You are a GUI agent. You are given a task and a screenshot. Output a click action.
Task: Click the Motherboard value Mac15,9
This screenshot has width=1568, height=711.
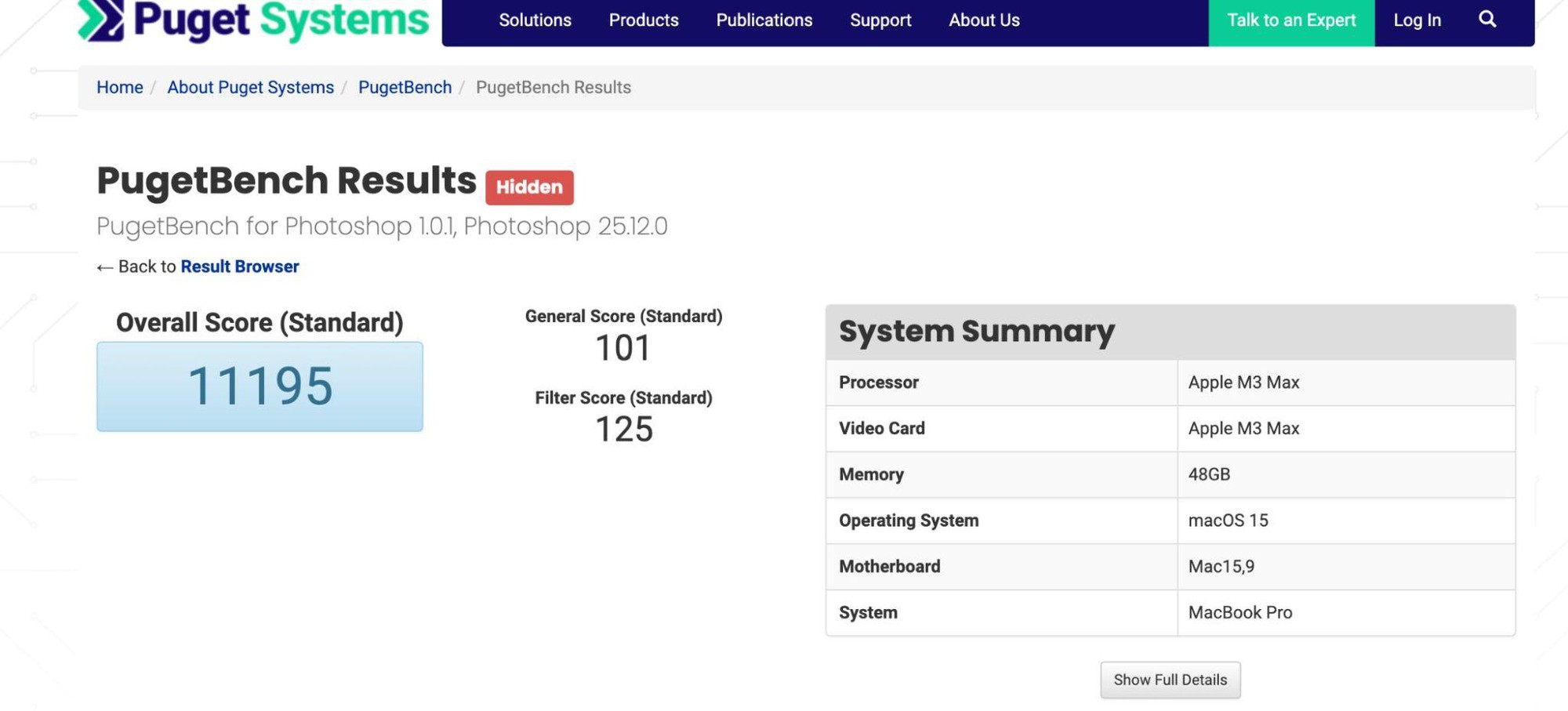pyautogui.click(x=1221, y=567)
